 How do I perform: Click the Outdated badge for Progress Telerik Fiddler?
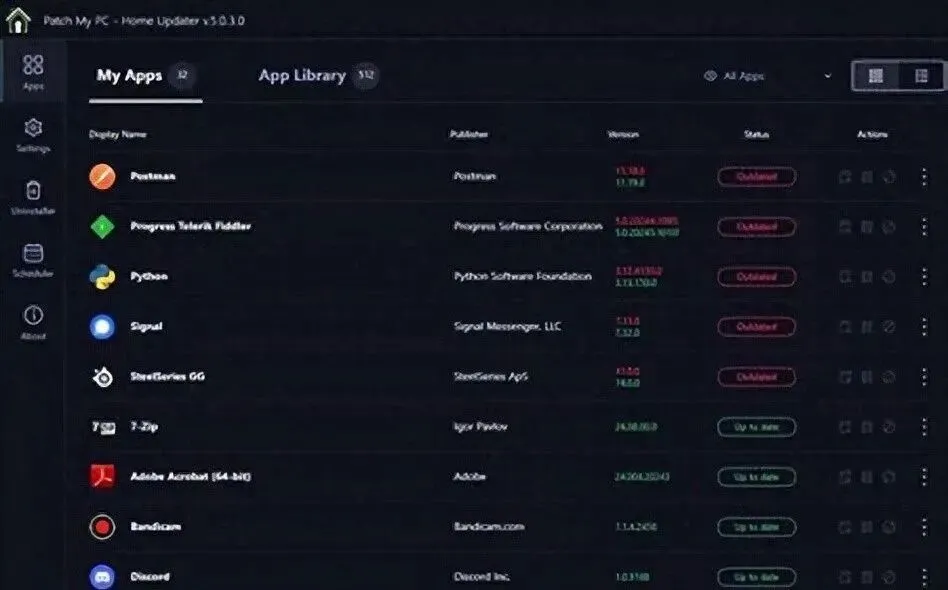coord(756,227)
